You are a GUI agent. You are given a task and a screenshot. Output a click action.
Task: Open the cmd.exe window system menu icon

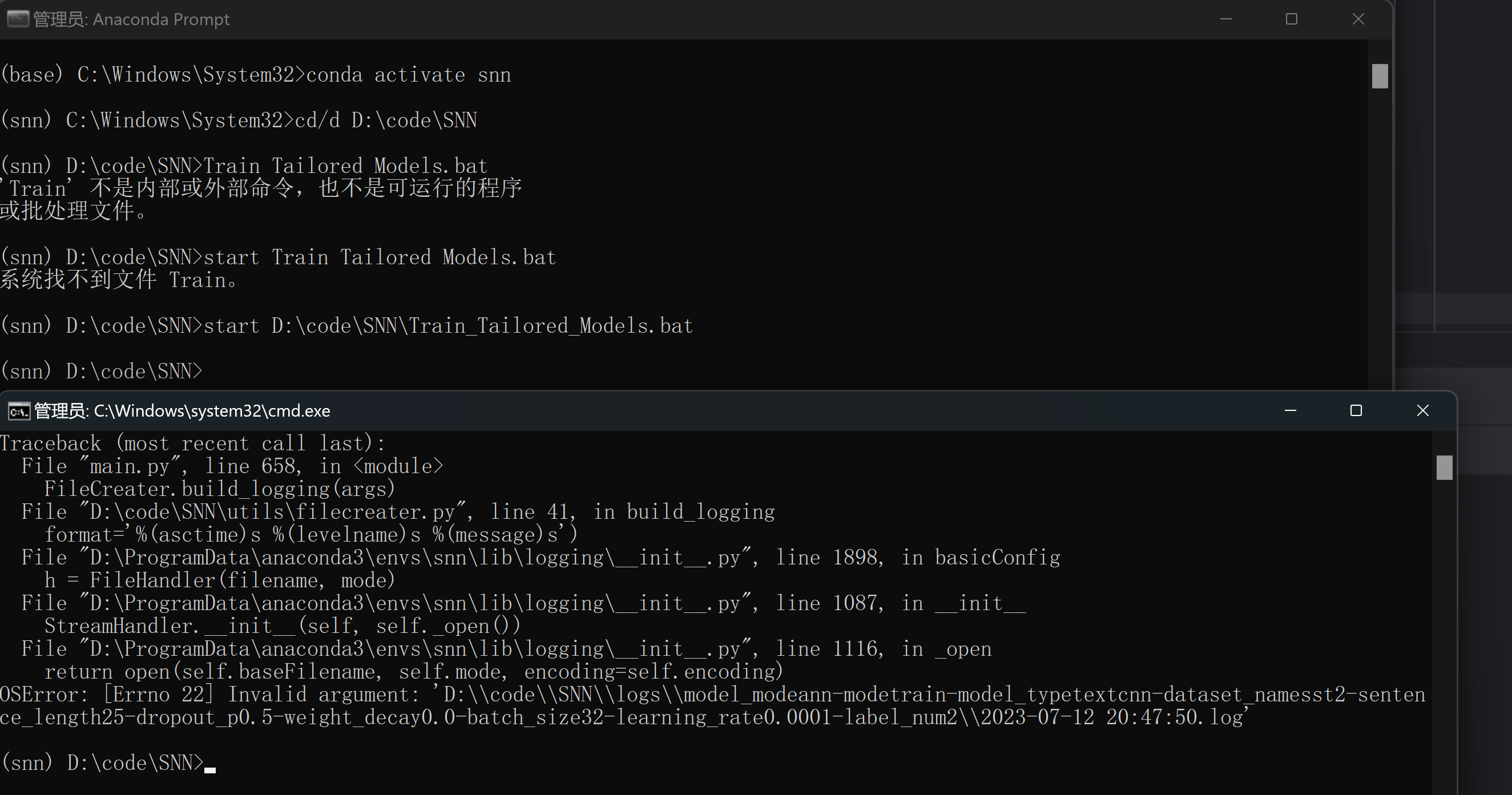pos(19,411)
